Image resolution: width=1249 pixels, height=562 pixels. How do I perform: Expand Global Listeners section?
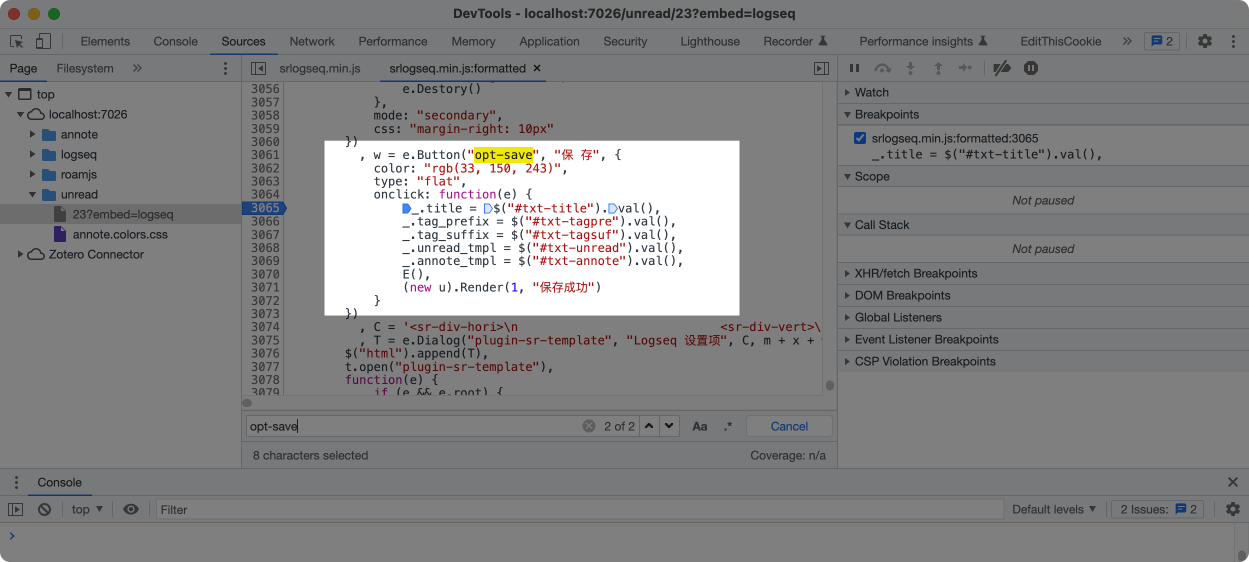click(x=897, y=317)
